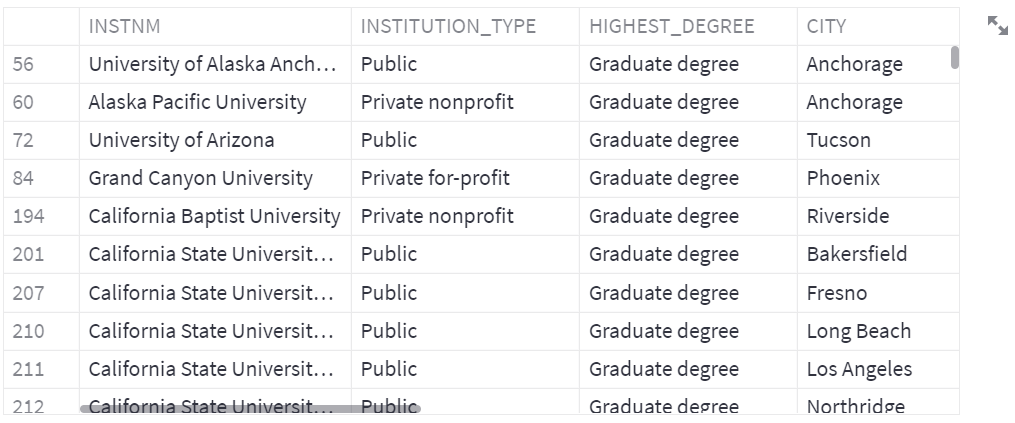Image resolution: width=1015 pixels, height=423 pixels.
Task: Click the INSTITUTION_TYPE column header
Action: tap(448, 26)
